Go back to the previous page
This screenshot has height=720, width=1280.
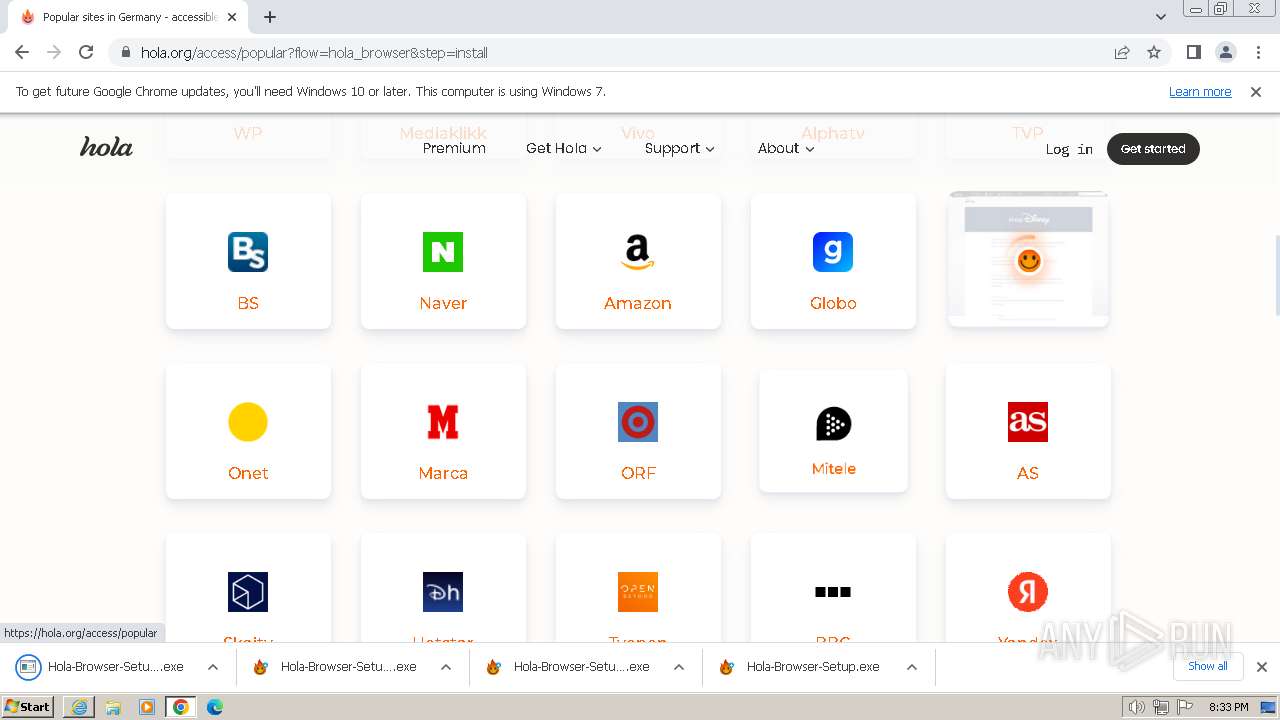[x=22, y=52]
